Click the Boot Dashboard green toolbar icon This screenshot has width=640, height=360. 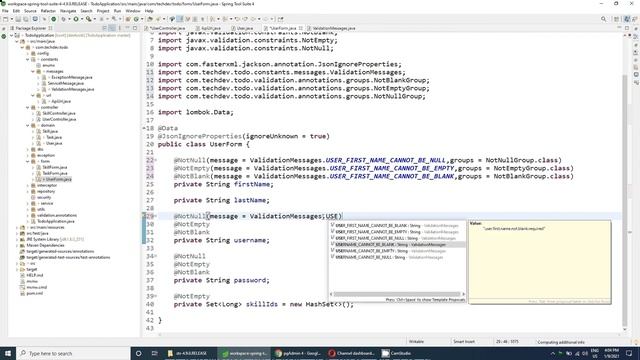(x=53, y=19)
